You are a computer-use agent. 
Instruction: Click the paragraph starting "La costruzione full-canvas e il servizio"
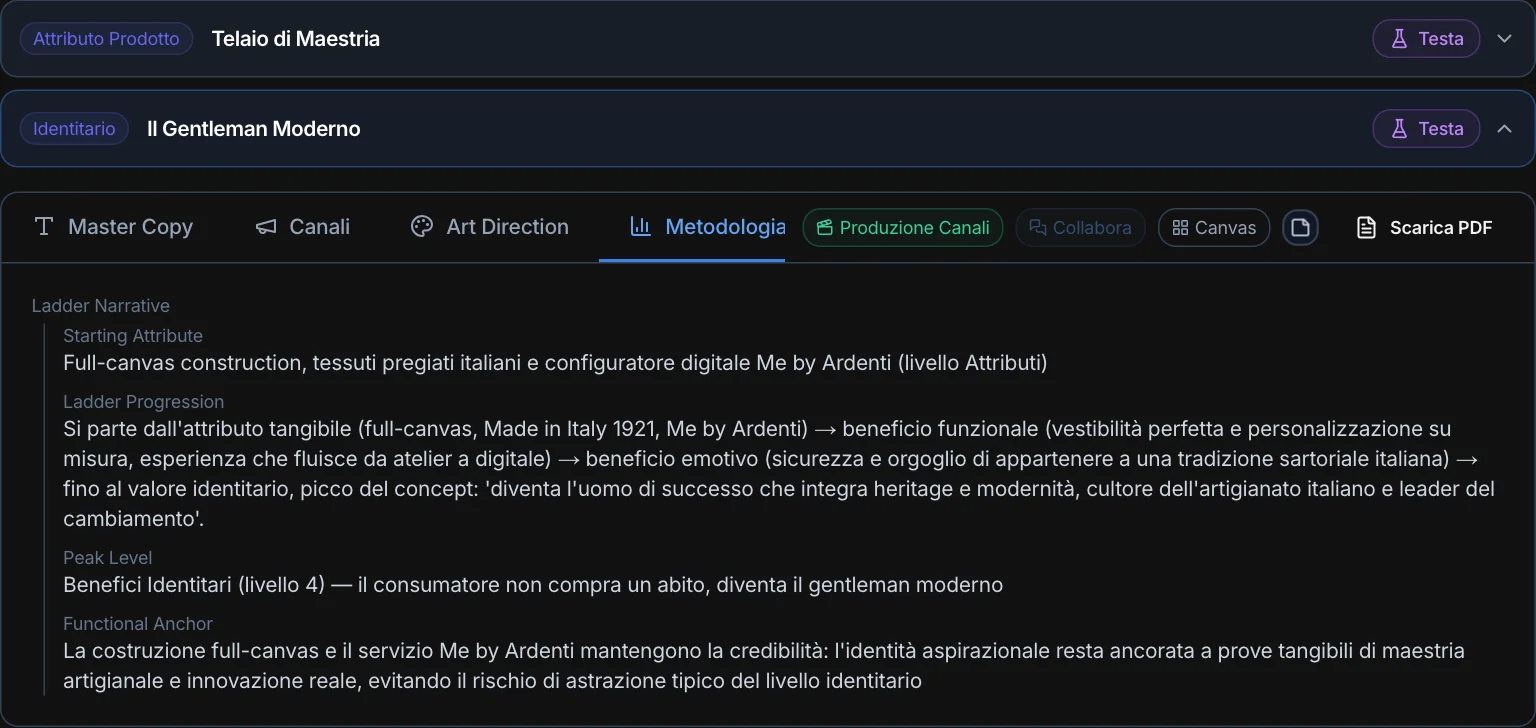pos(764,666)
